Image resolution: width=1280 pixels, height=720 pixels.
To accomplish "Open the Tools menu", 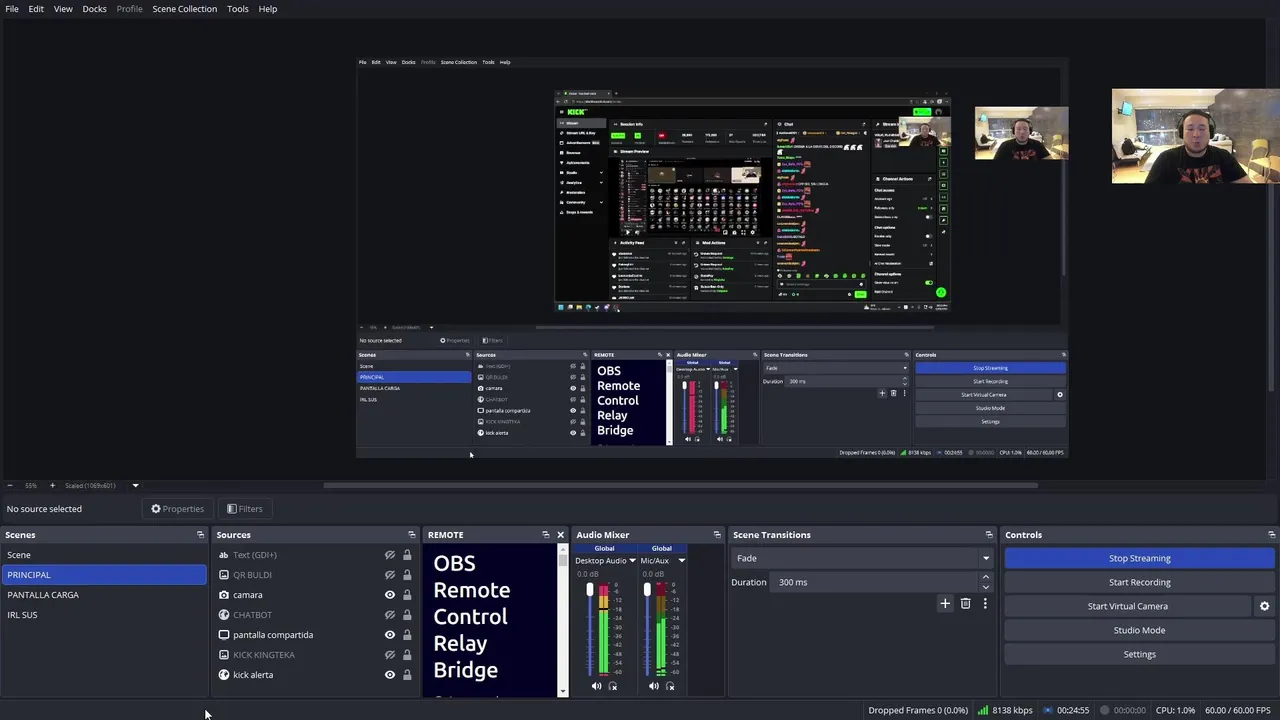I will point(237,9).
